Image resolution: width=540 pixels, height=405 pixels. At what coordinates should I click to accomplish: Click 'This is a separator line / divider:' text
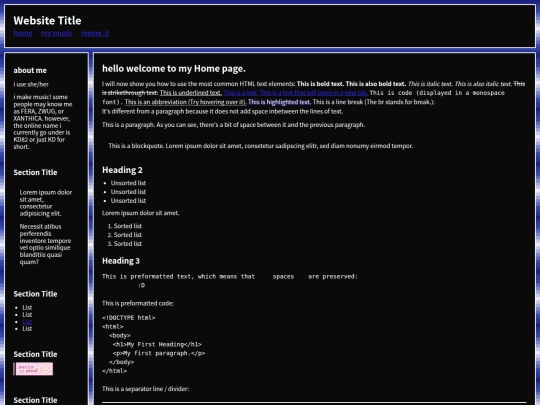(x=145, y=389)
